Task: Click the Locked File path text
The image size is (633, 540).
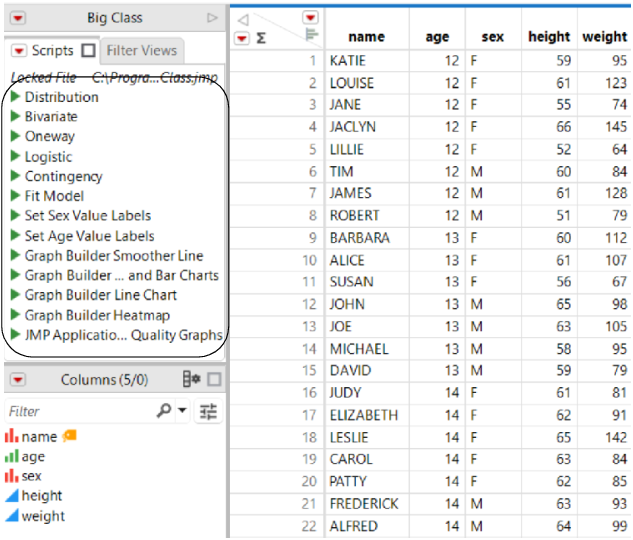Action: point(114,77)
